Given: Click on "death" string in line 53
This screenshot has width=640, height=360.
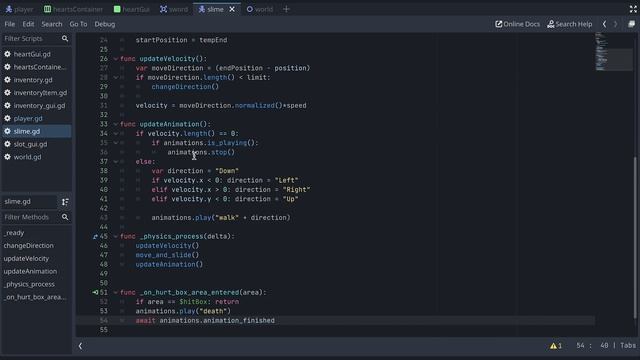Looking at the screenshot, I should 213,311.
